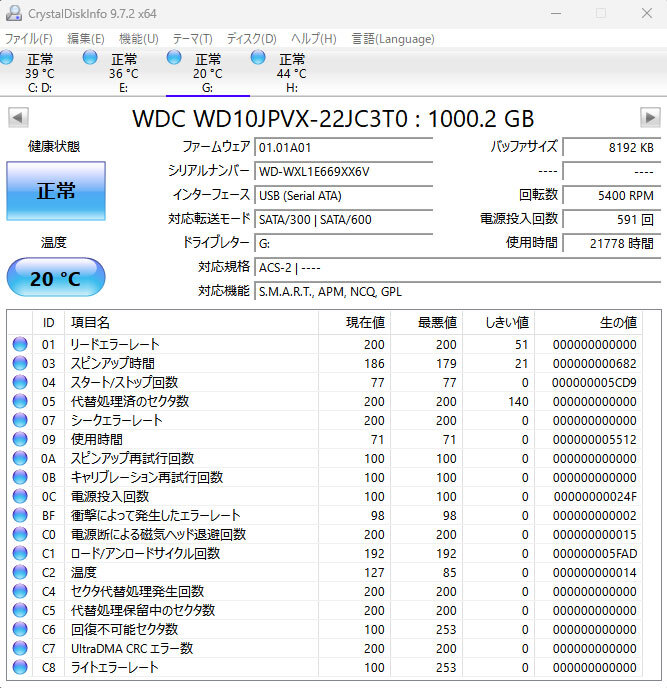Image resolution: width=667 pixels, height=688 pixels.
Task: Click status orb for ID 07 シークエラーレート
Action: (20, 420)
